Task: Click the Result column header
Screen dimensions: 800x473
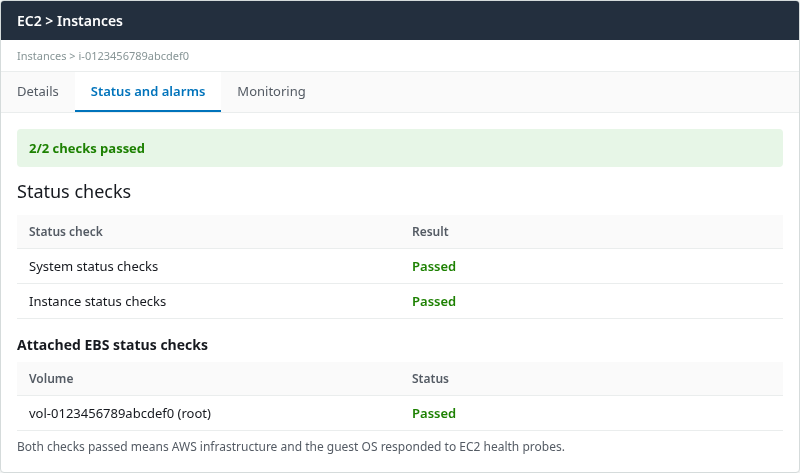Action: [430, 232]
